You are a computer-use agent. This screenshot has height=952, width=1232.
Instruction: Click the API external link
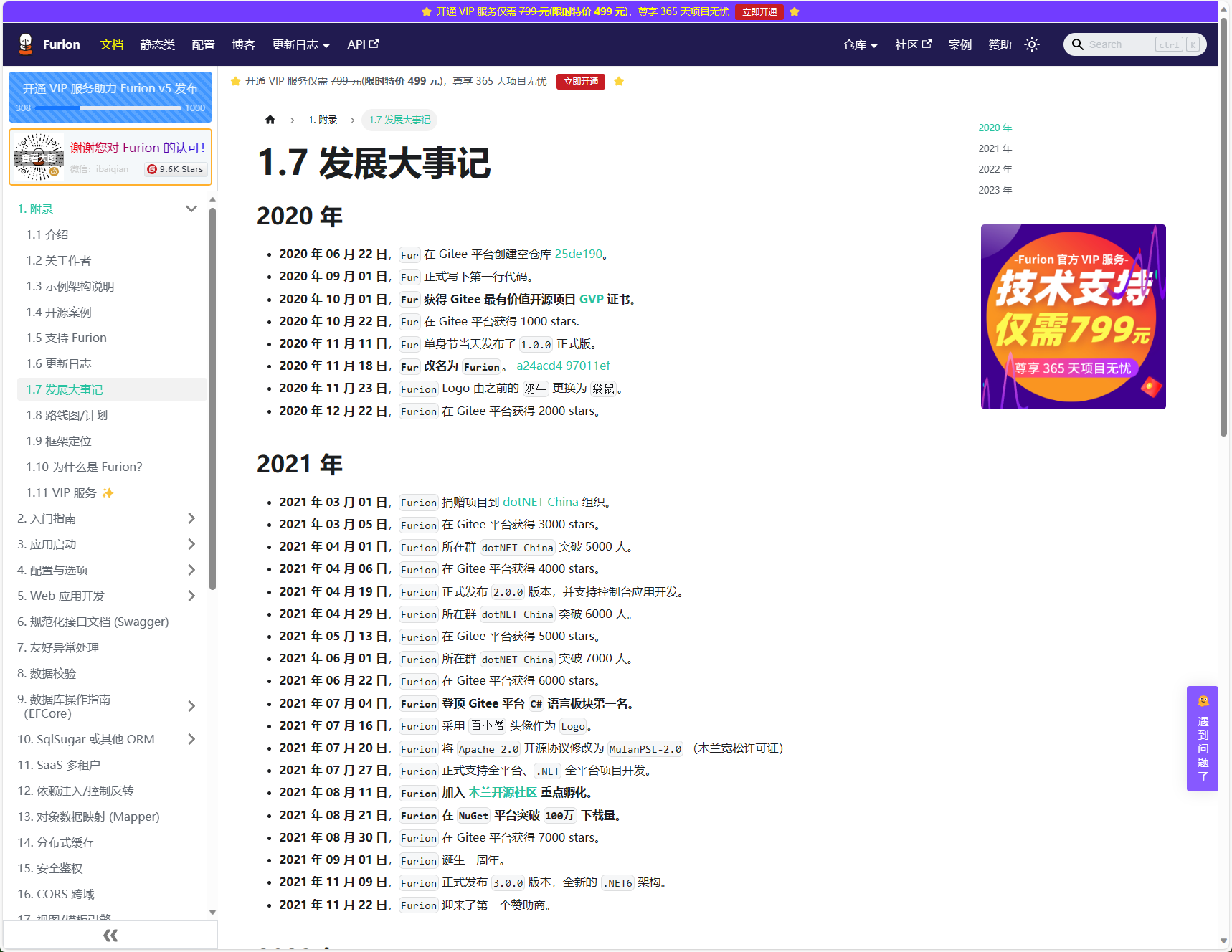(363, 44)
